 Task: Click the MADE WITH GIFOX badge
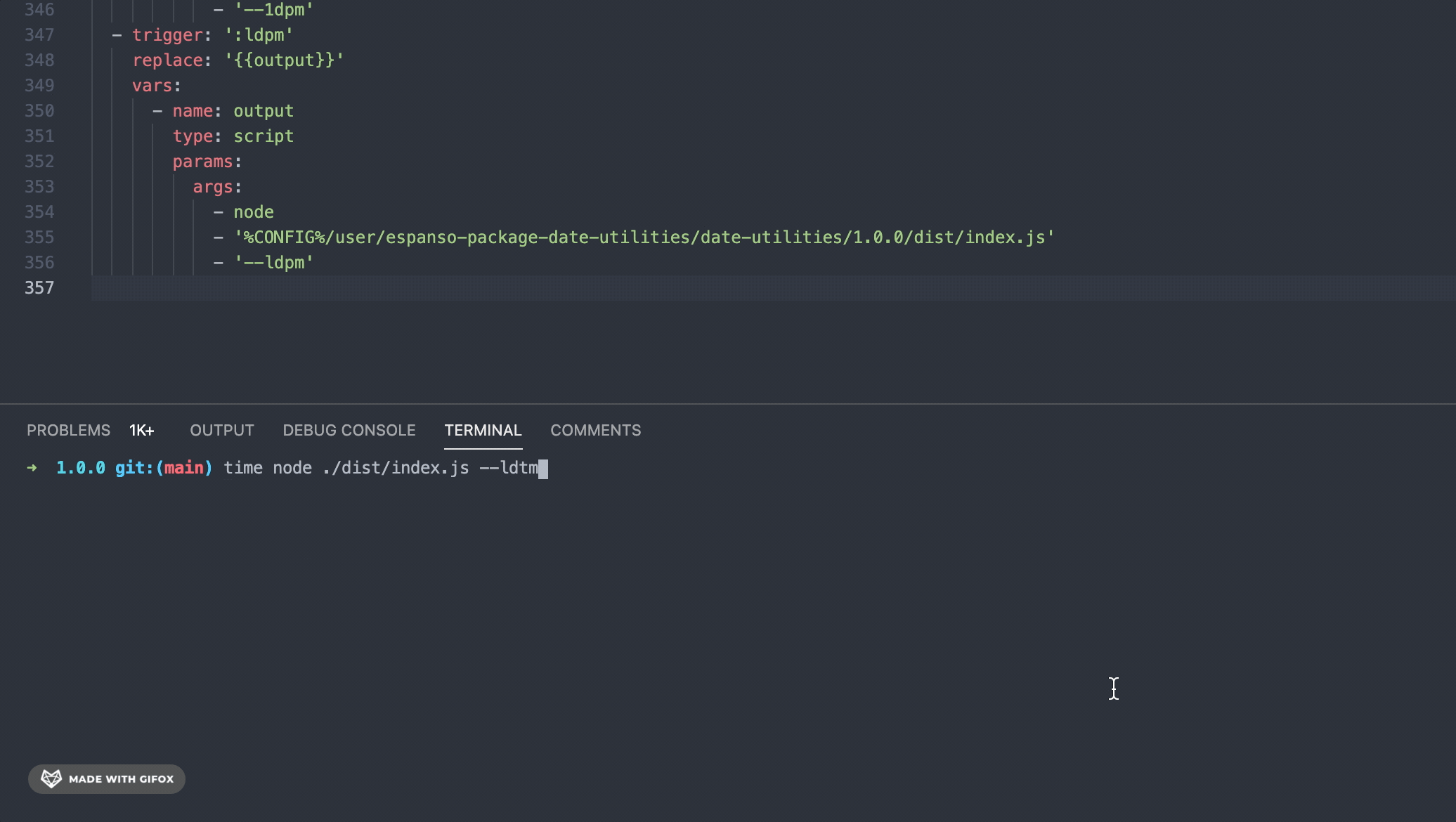(105, 778)
